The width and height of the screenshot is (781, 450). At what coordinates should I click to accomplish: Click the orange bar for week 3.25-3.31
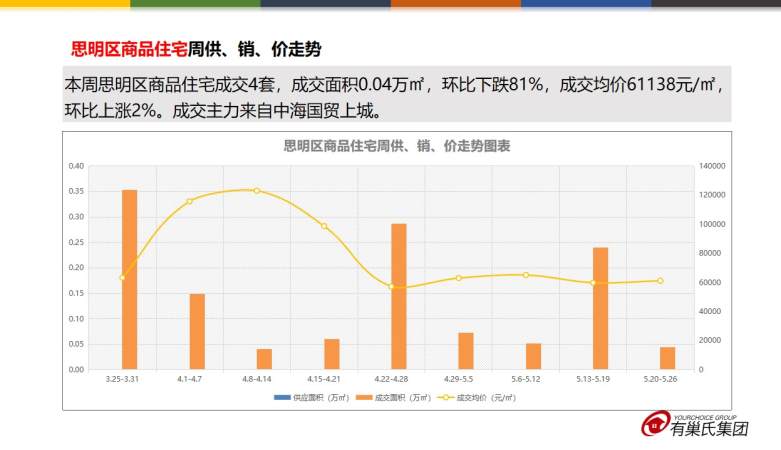click(x=130, y=280)
